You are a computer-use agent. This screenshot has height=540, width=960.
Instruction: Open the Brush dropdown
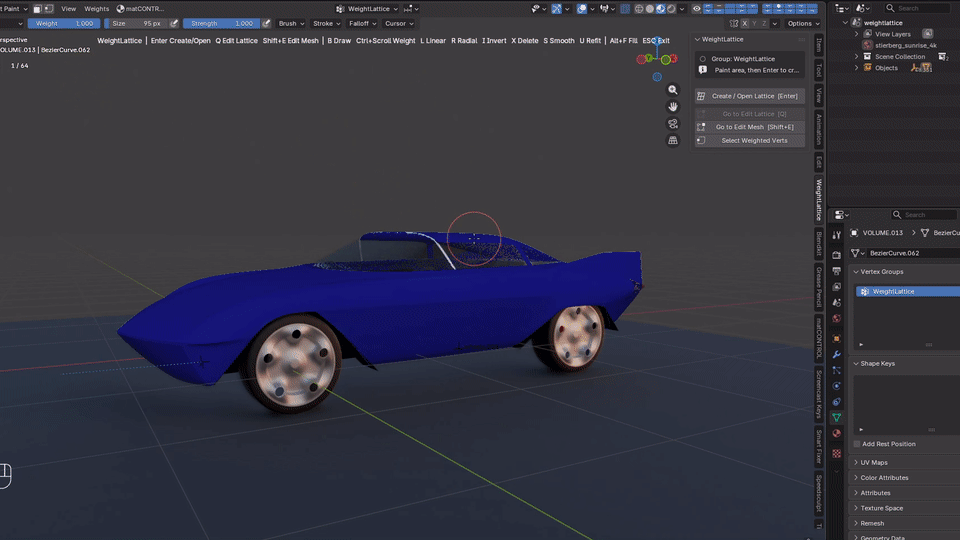click(x=291, y=23)
